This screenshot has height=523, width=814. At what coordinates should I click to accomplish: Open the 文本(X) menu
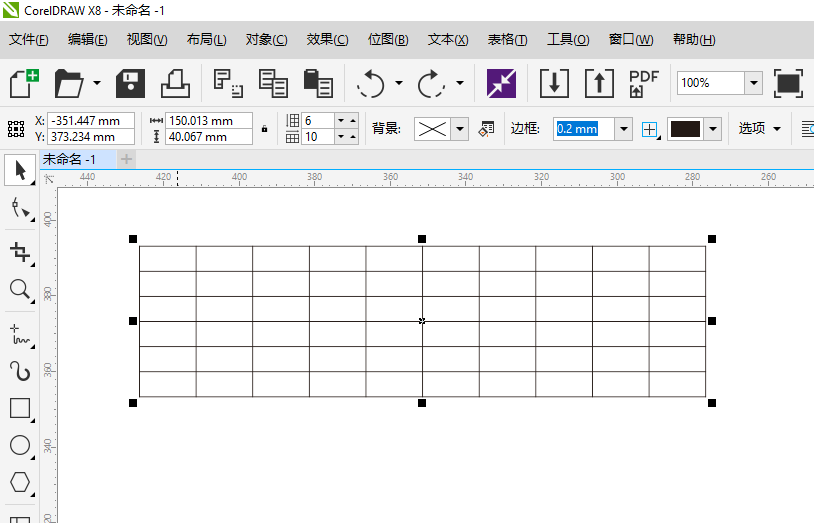tap(447, 39)
